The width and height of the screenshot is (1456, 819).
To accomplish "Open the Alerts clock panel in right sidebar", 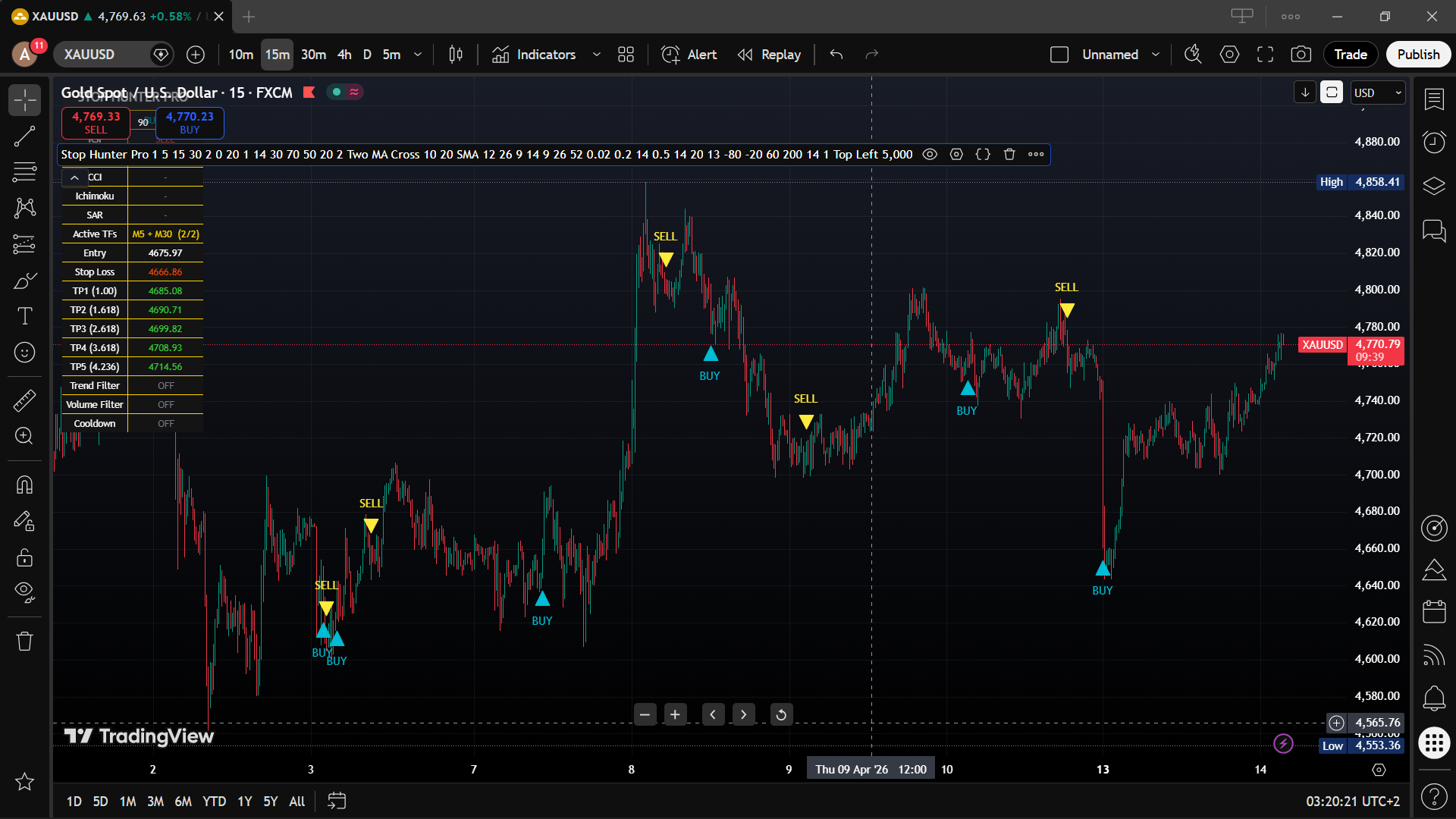I will [x=1434, y=142].
